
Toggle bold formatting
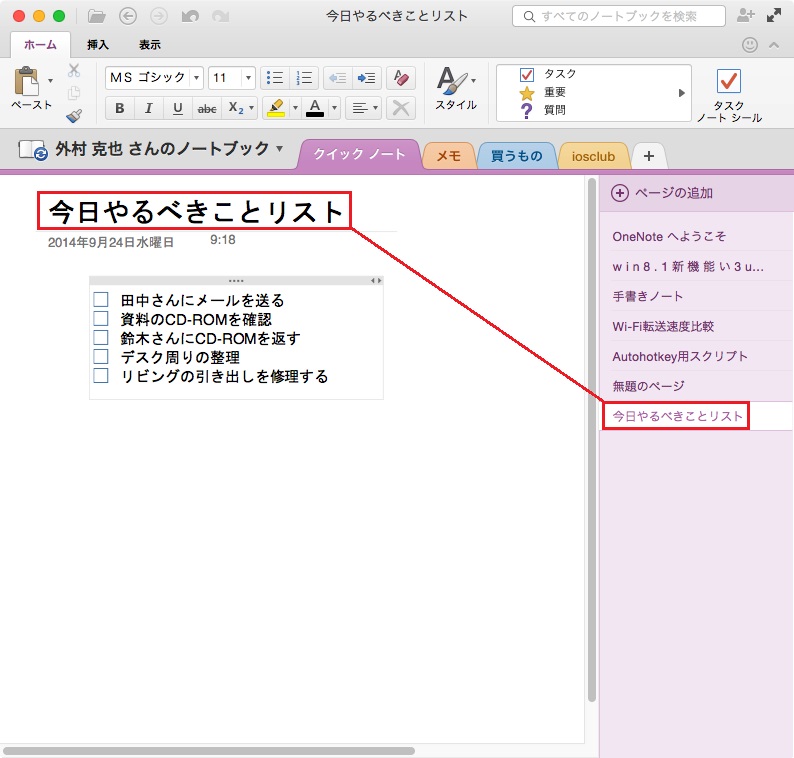[x=120, y=108]
